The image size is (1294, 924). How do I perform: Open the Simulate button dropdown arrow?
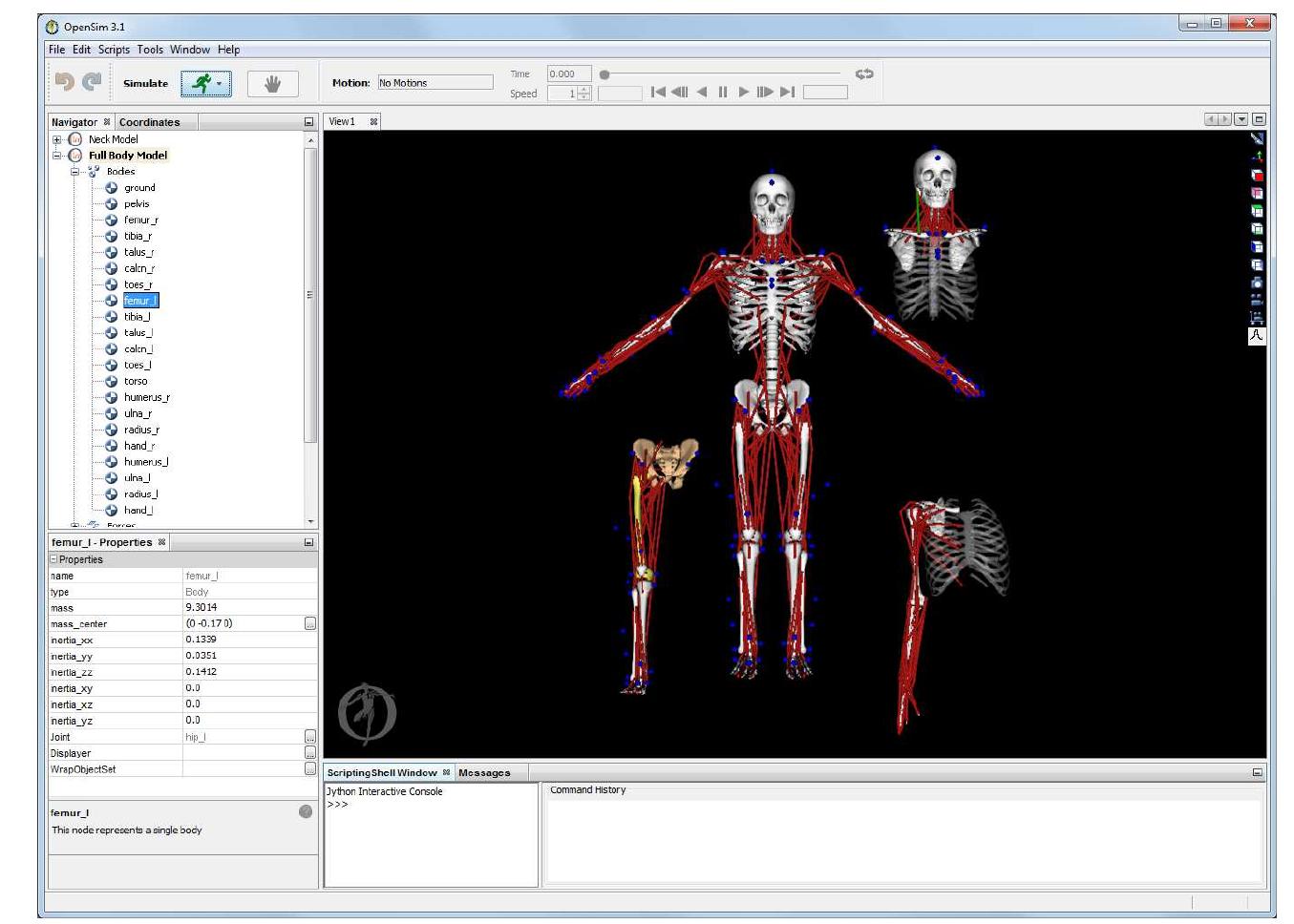click(x=221, y=83)
